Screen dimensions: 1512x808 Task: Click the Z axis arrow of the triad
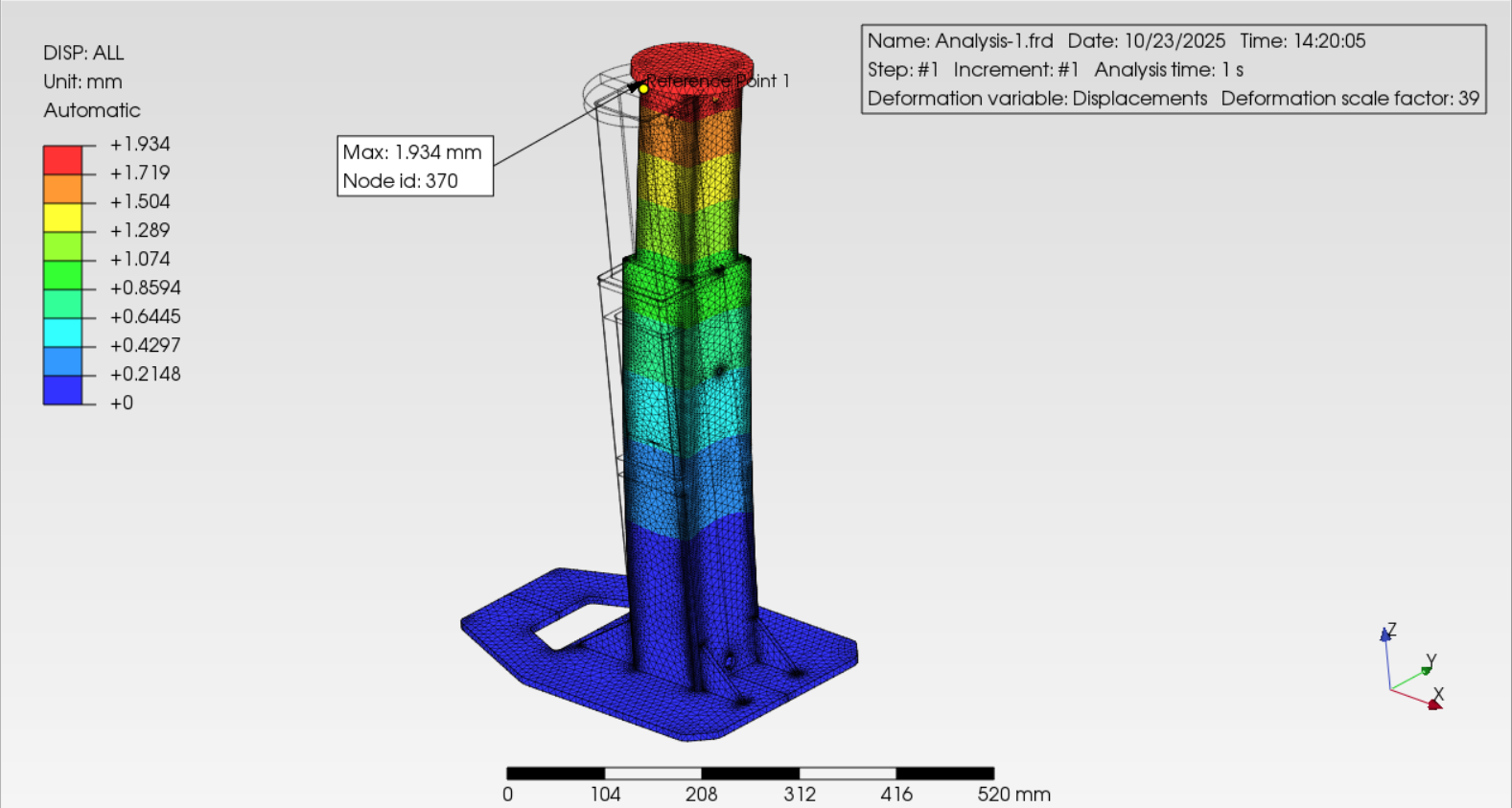(1384, 635)
